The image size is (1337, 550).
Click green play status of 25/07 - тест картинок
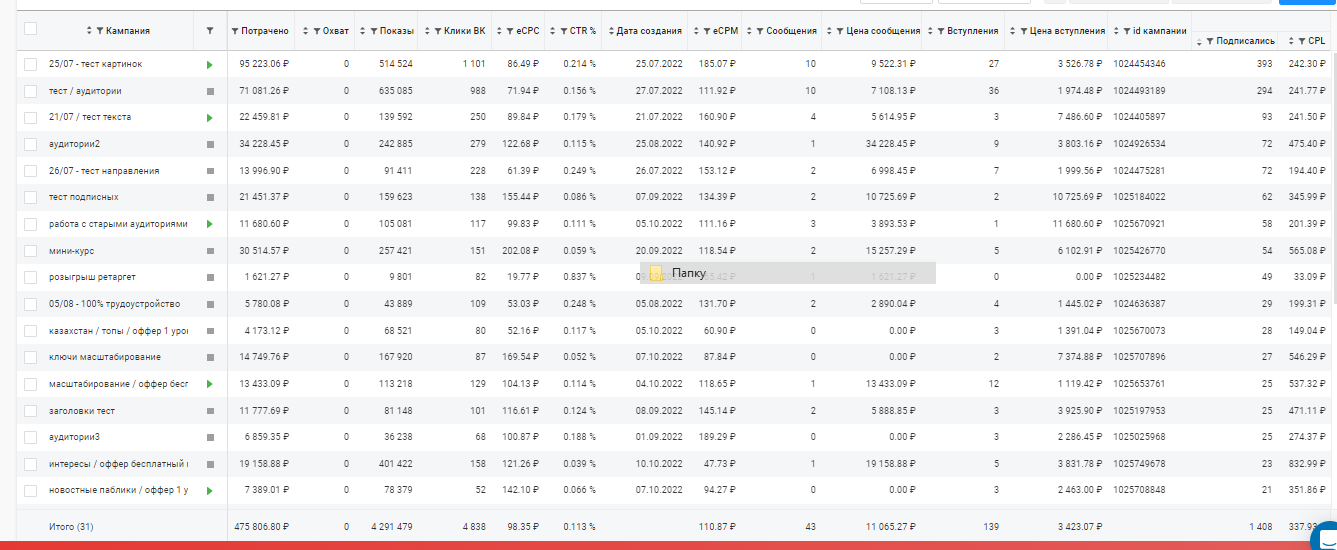210,64
